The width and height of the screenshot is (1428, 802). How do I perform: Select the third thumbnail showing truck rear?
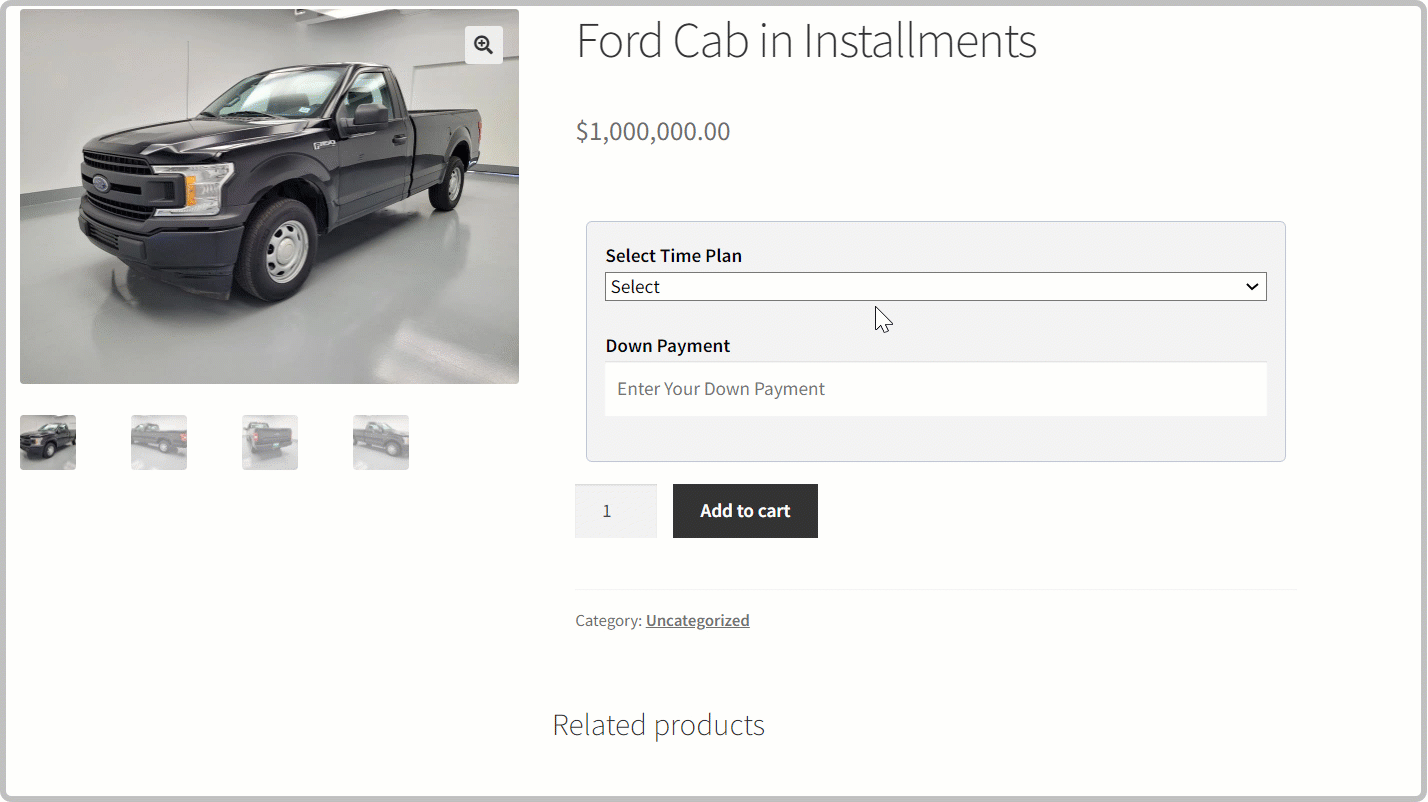270,442
